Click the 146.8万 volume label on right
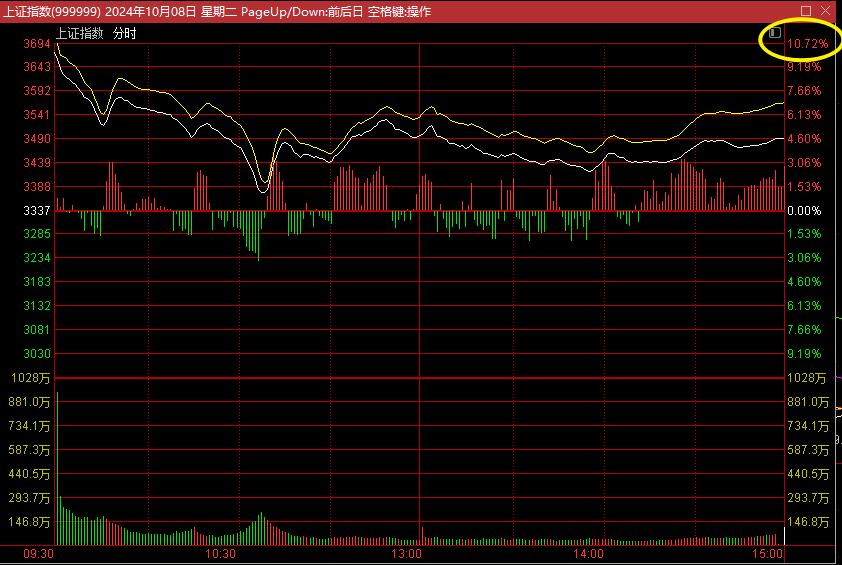 809,522
